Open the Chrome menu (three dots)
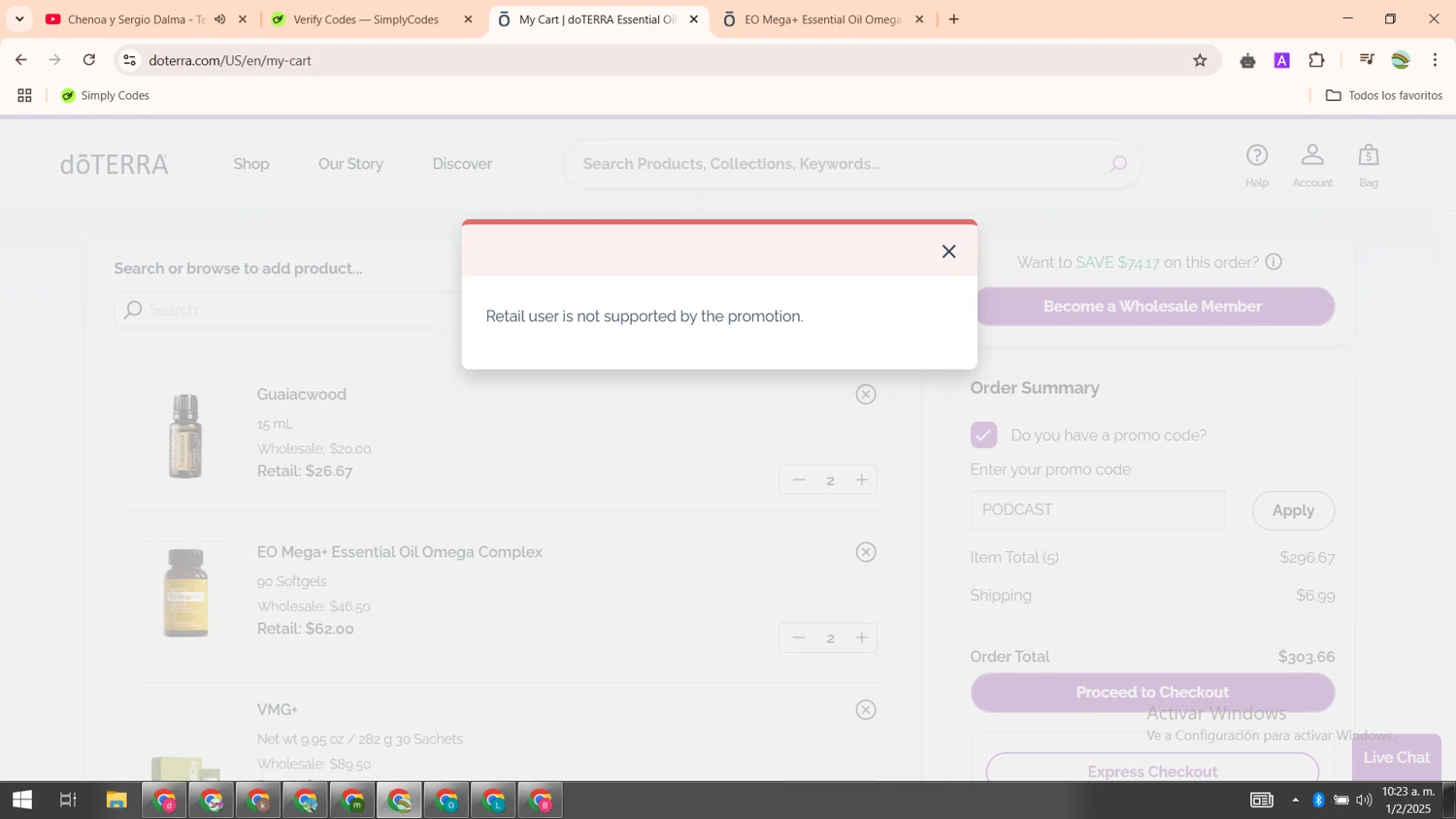The width and height of the screenshot is (1456, 819). tap(1435, 60)
